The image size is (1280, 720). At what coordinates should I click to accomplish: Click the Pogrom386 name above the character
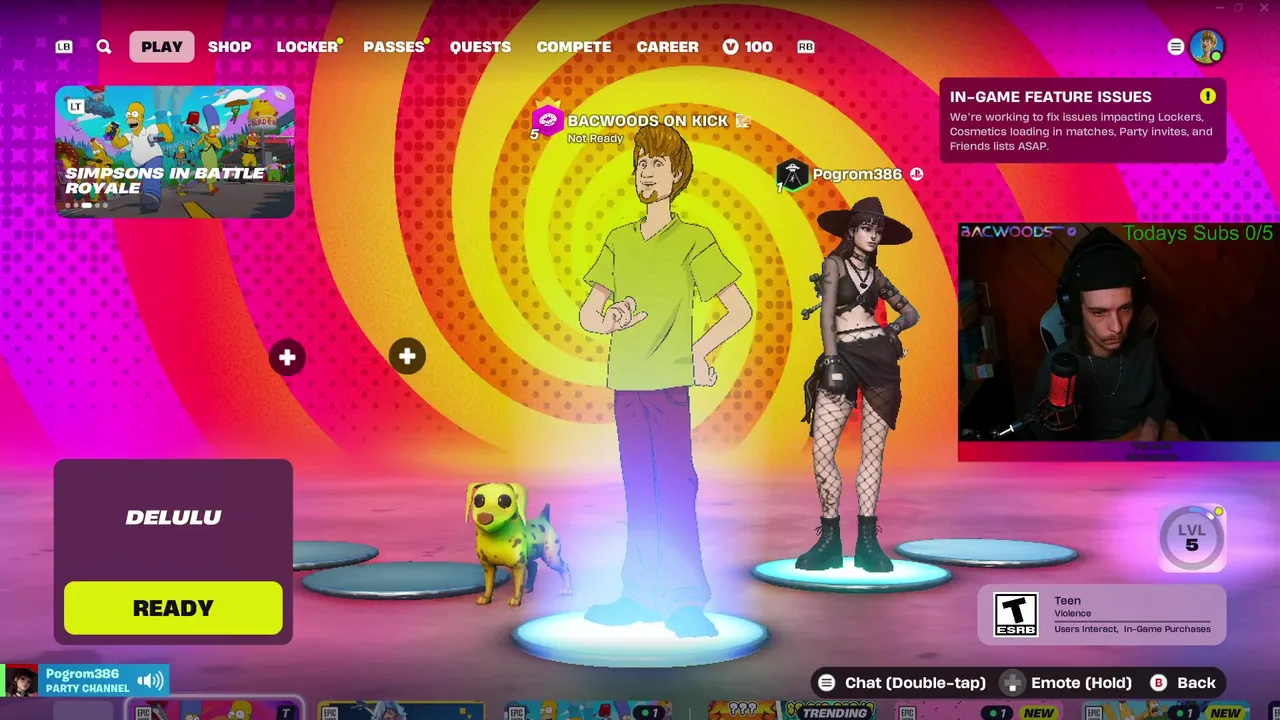[857, 174]
